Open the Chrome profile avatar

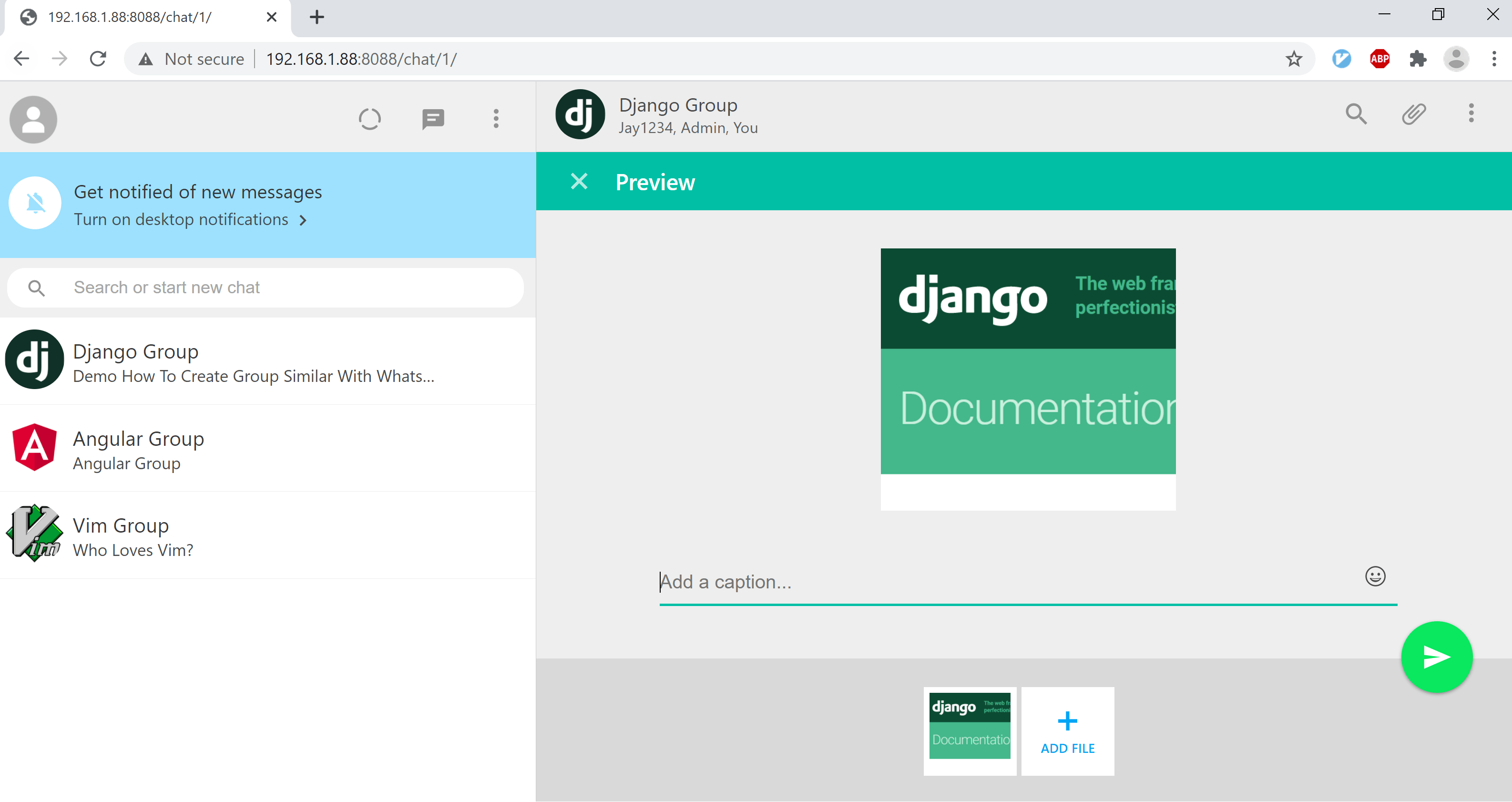point(1456,59)
